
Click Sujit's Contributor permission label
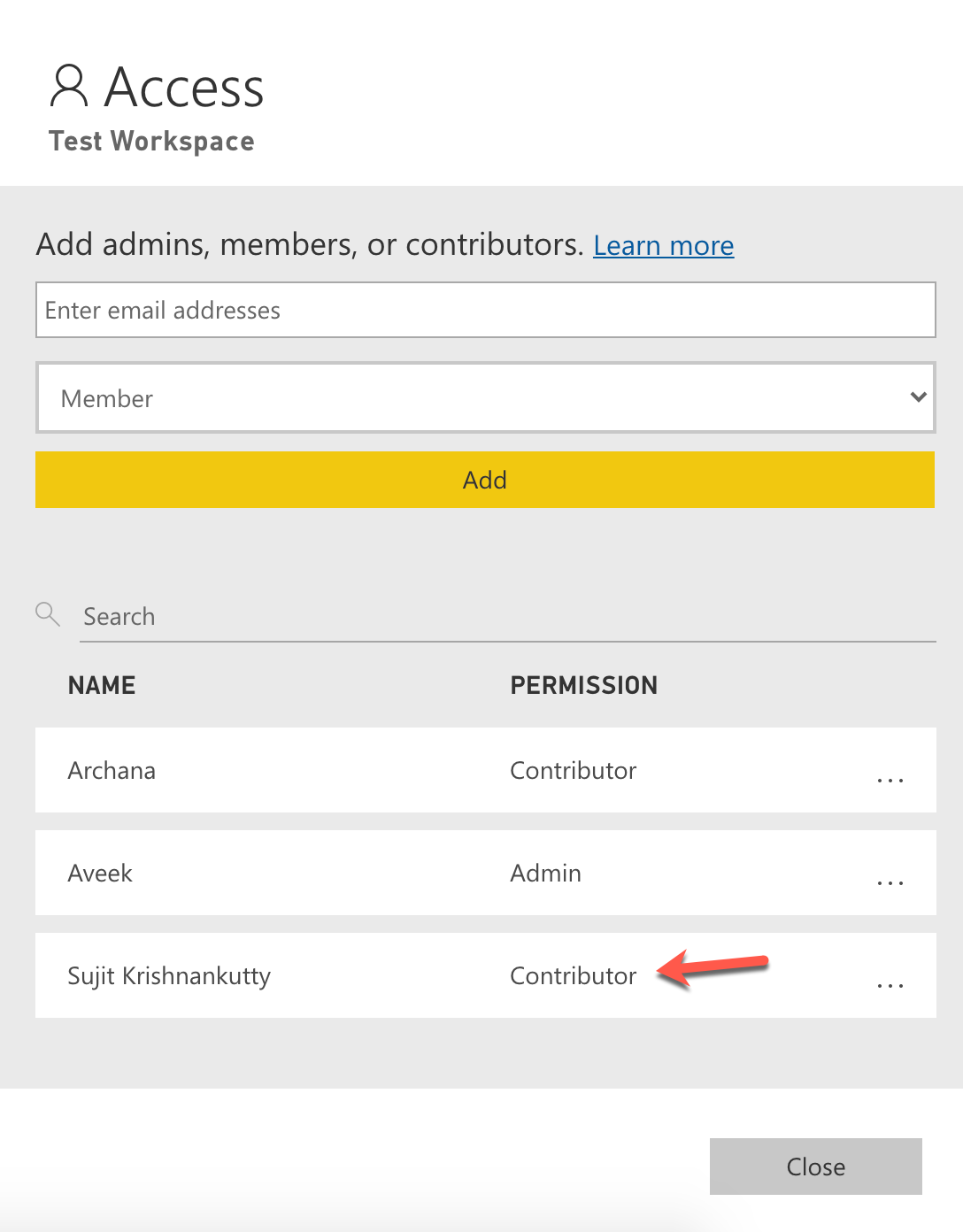[x=573, y=976]
